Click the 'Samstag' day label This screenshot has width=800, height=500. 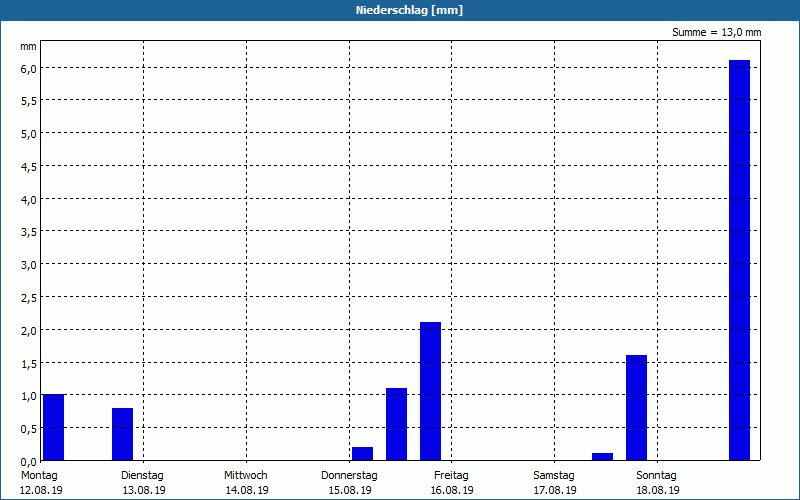point(554,476)
